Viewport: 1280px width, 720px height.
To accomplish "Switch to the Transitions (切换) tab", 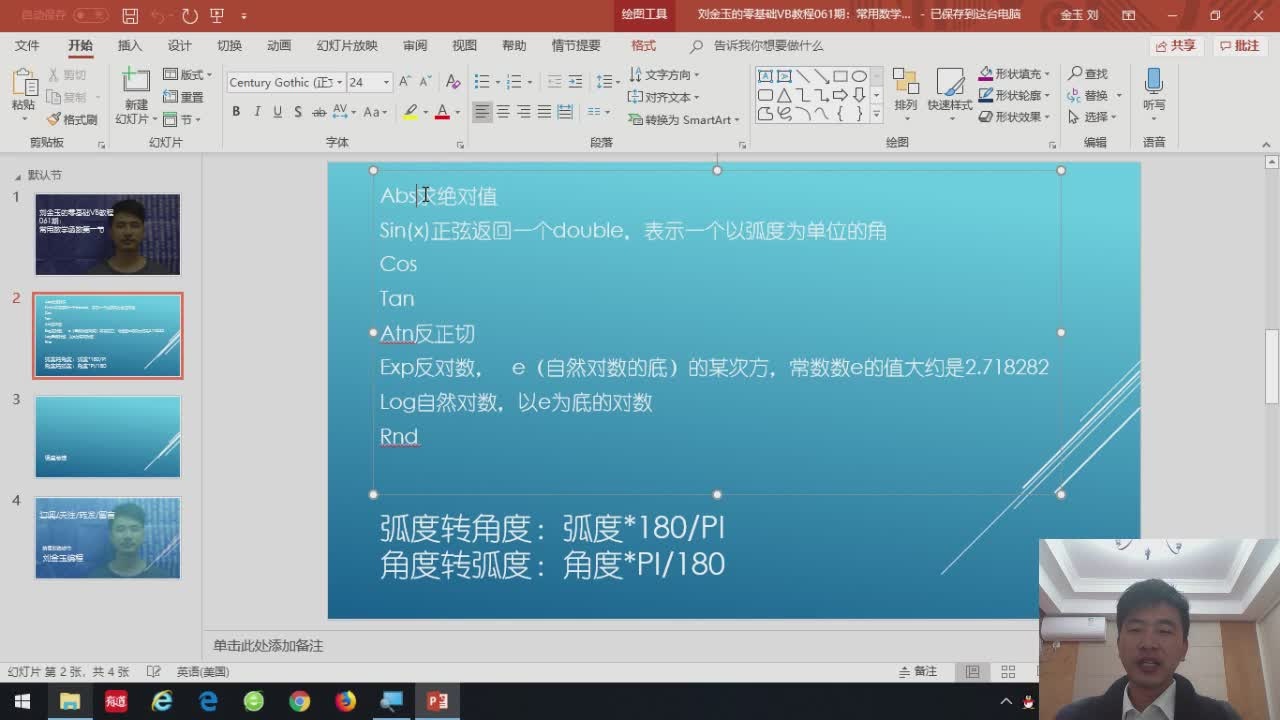I will (230, 46).
